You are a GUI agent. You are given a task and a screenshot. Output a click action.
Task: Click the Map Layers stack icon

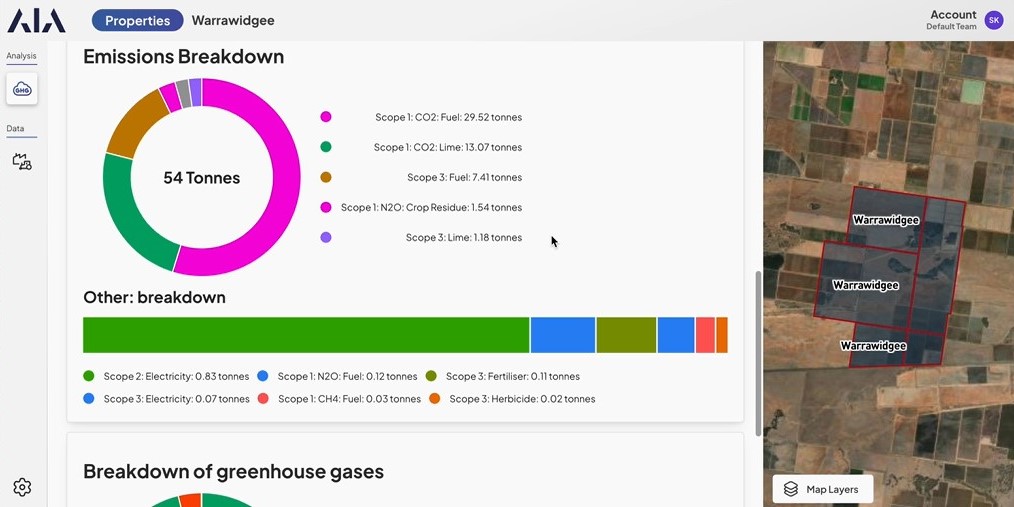pos(790,489)
